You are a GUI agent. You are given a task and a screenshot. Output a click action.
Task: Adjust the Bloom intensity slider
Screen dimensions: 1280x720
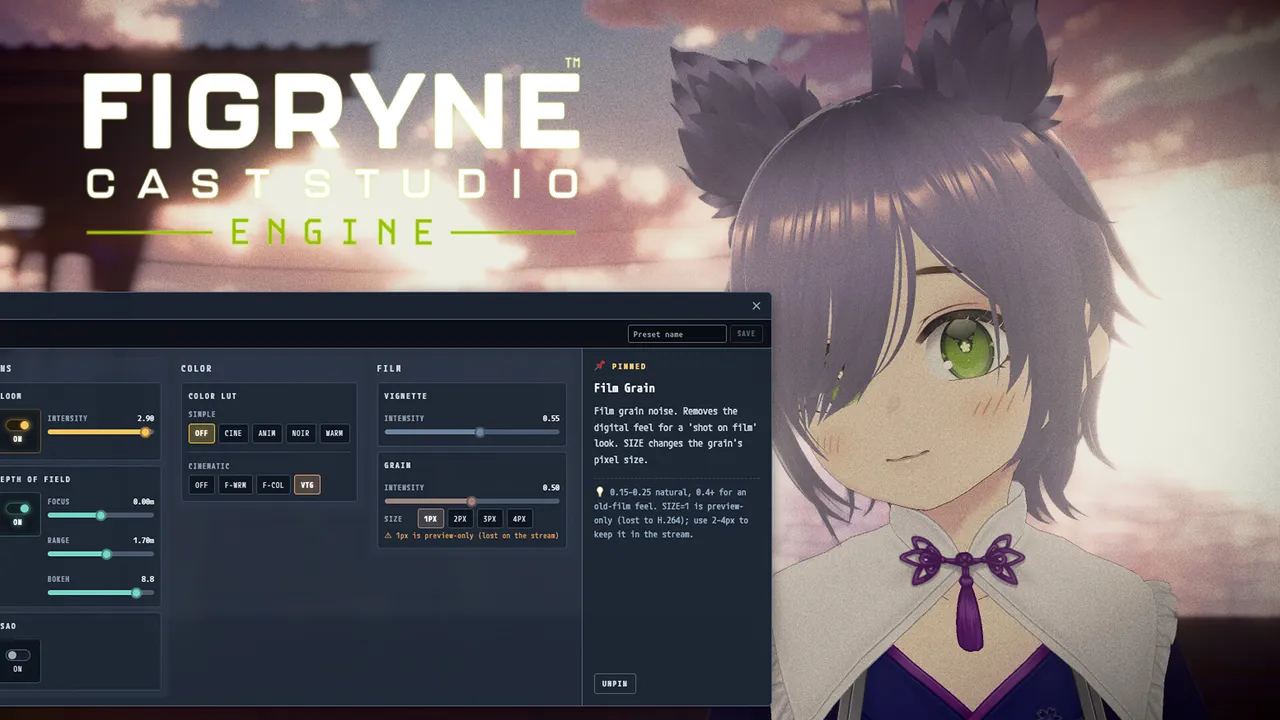pyautogui.click(x=101, y=432)
